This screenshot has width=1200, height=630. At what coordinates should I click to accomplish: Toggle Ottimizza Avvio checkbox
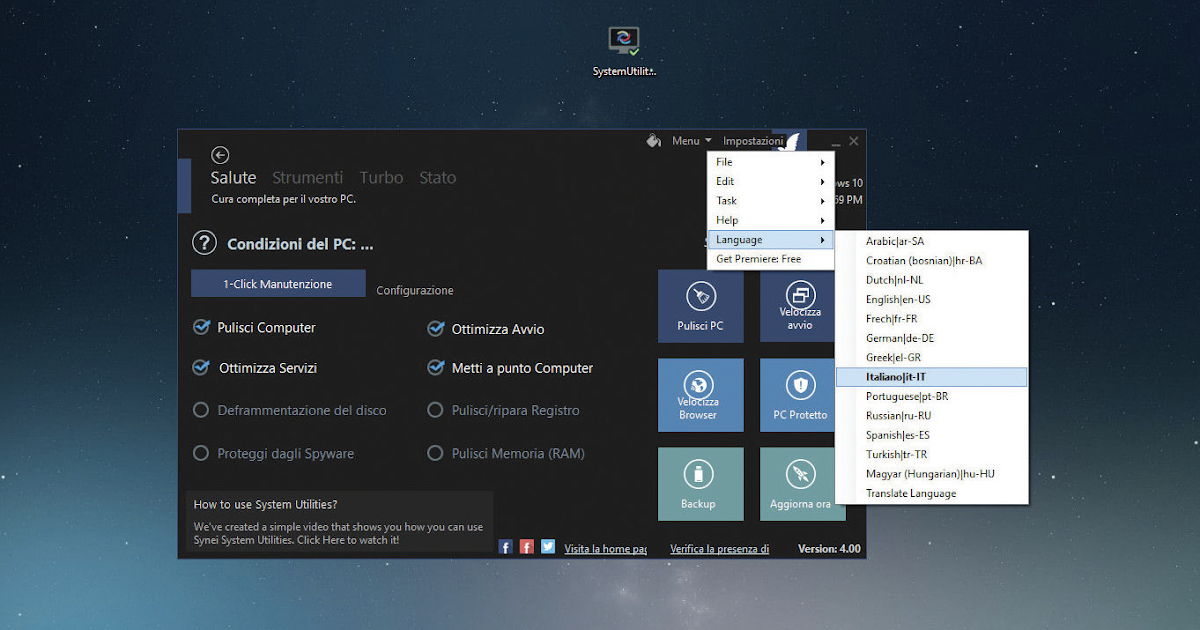point(435,328)
